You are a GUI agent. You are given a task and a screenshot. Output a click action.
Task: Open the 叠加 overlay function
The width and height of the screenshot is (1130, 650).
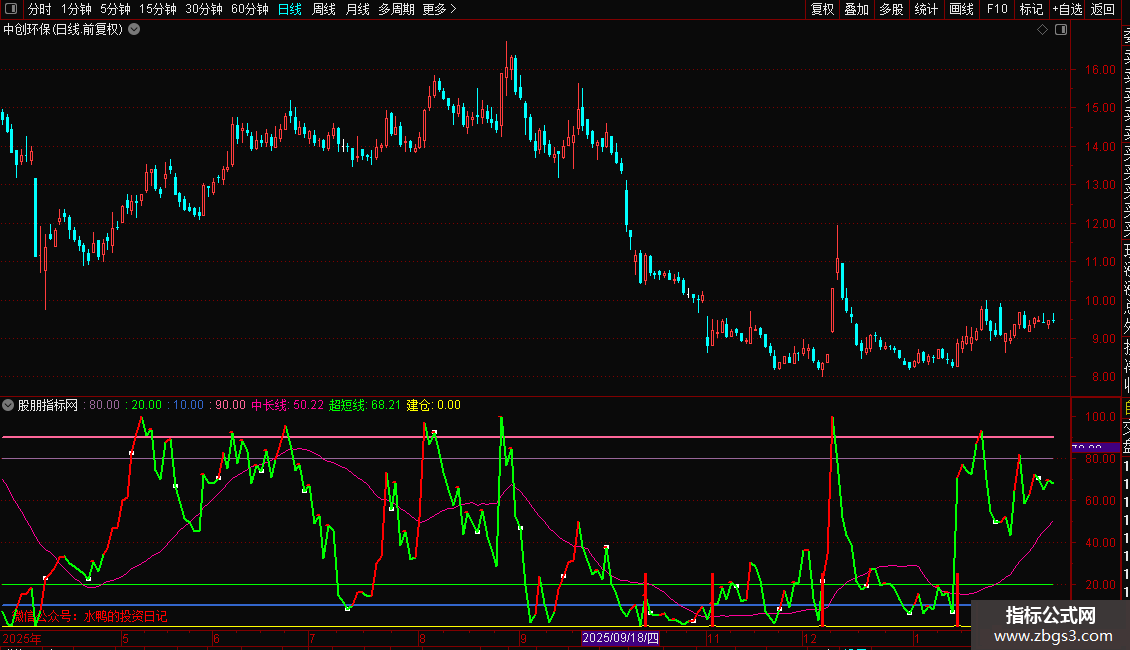pyautogui.click(x=856, y=10)
